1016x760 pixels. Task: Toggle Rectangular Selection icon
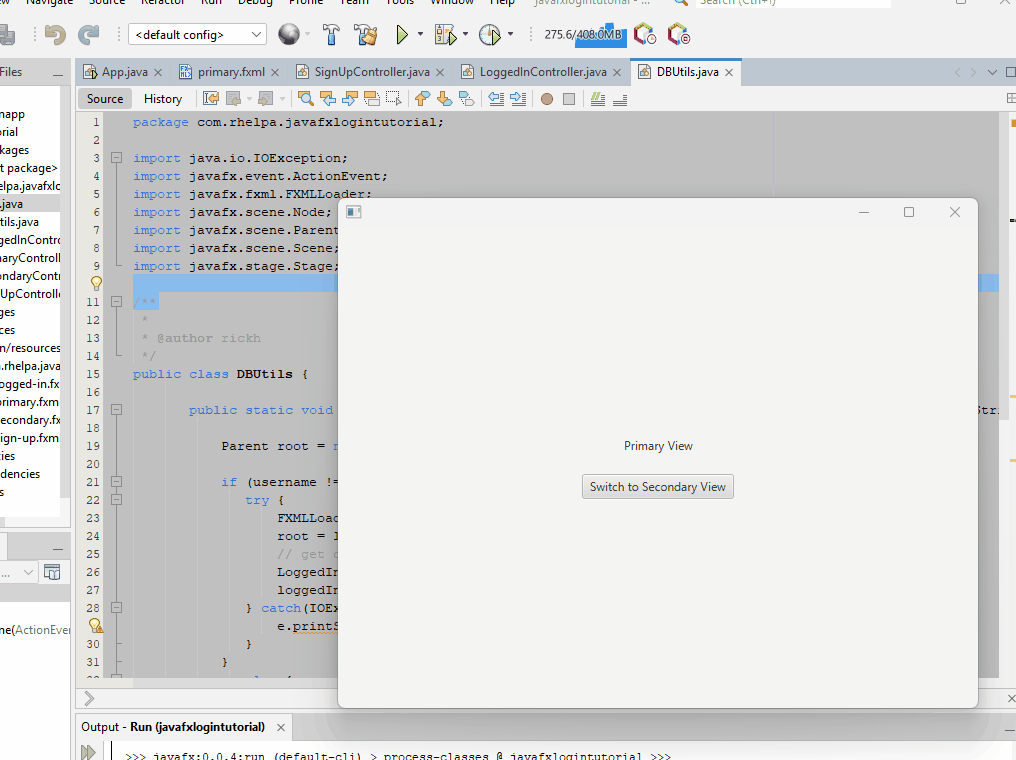pos(393,98)
